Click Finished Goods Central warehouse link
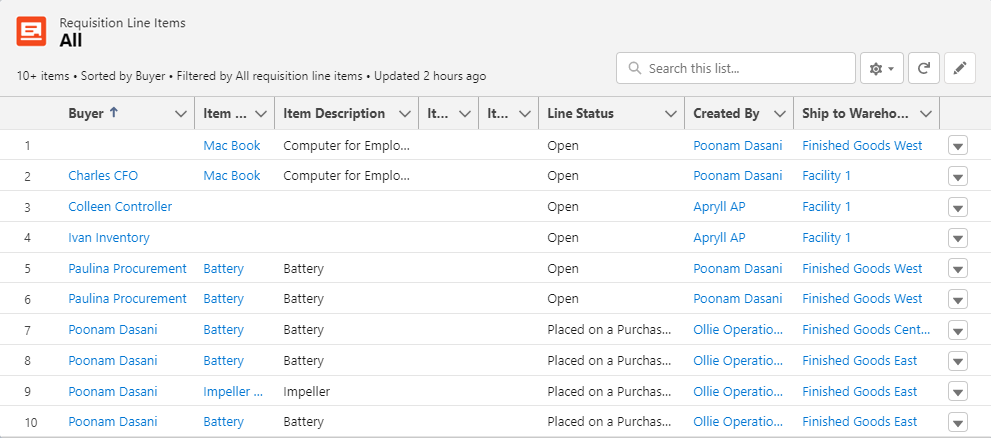This screenshot has width=991, height=438. tap(866, 330)
